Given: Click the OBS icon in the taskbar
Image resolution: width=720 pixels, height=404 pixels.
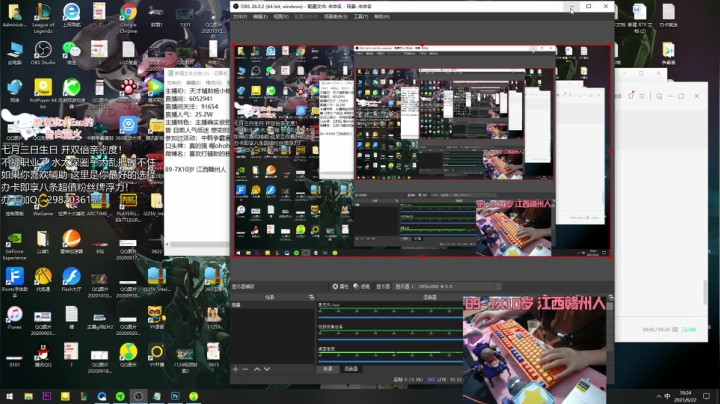Looking at the screenshot, I should (138, 396).
